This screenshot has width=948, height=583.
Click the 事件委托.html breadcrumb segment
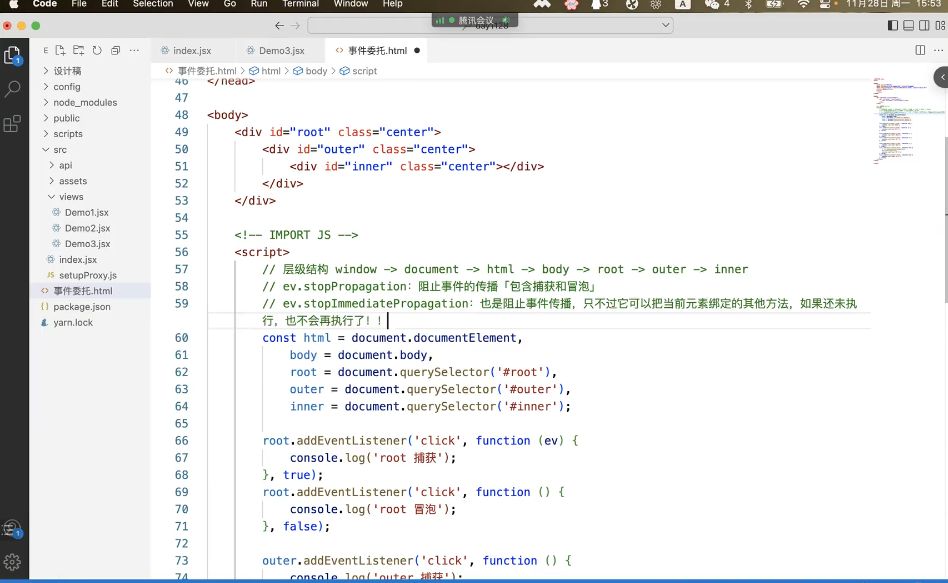click(201, 71)
